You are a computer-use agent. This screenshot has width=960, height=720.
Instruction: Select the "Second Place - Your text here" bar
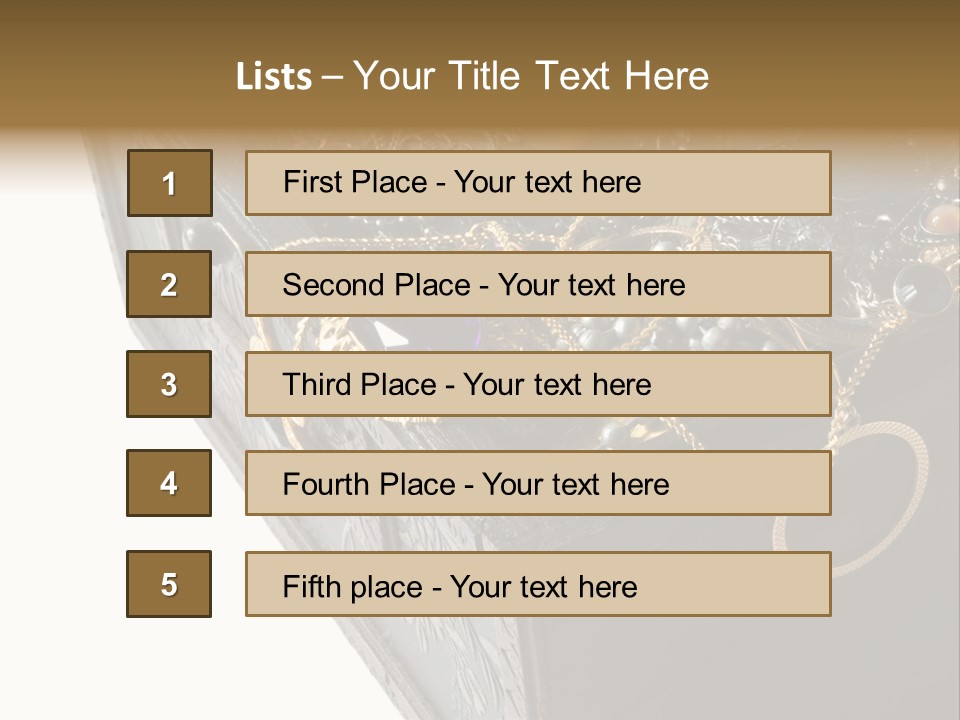point(538,284)
